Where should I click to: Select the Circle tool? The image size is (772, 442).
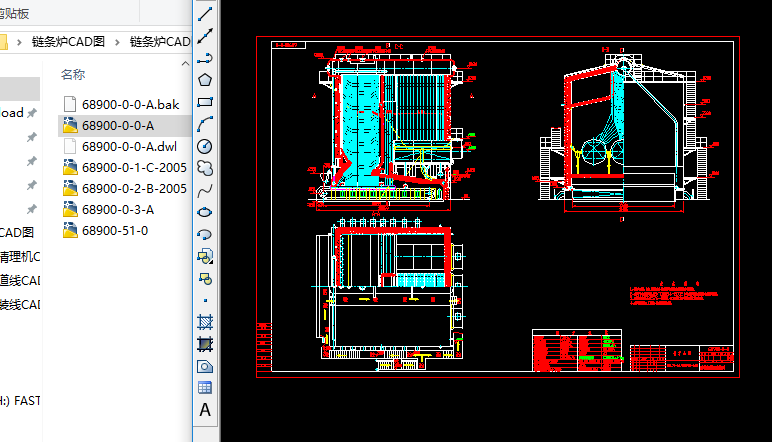click(205, 146)
